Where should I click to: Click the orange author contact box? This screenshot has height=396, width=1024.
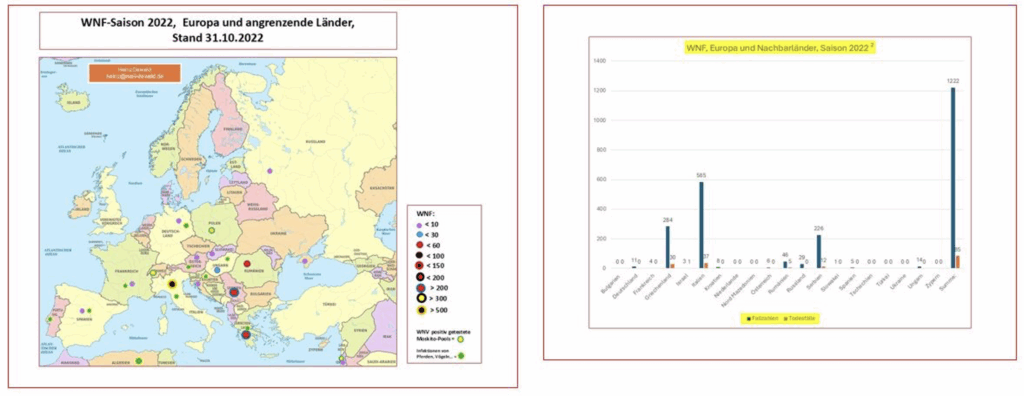click(134, 73)
